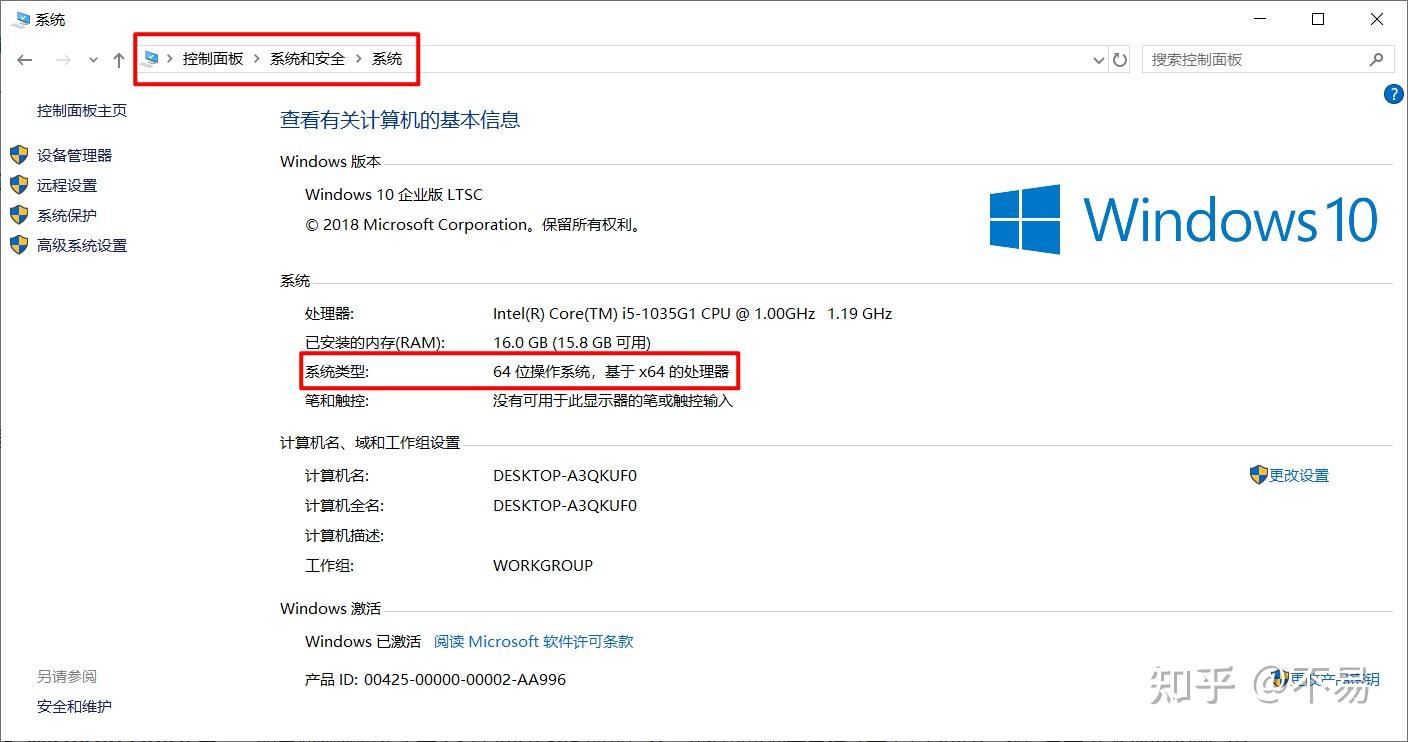Expand chevron between 系统和安全 and 系统

click(x=359, y=59)
